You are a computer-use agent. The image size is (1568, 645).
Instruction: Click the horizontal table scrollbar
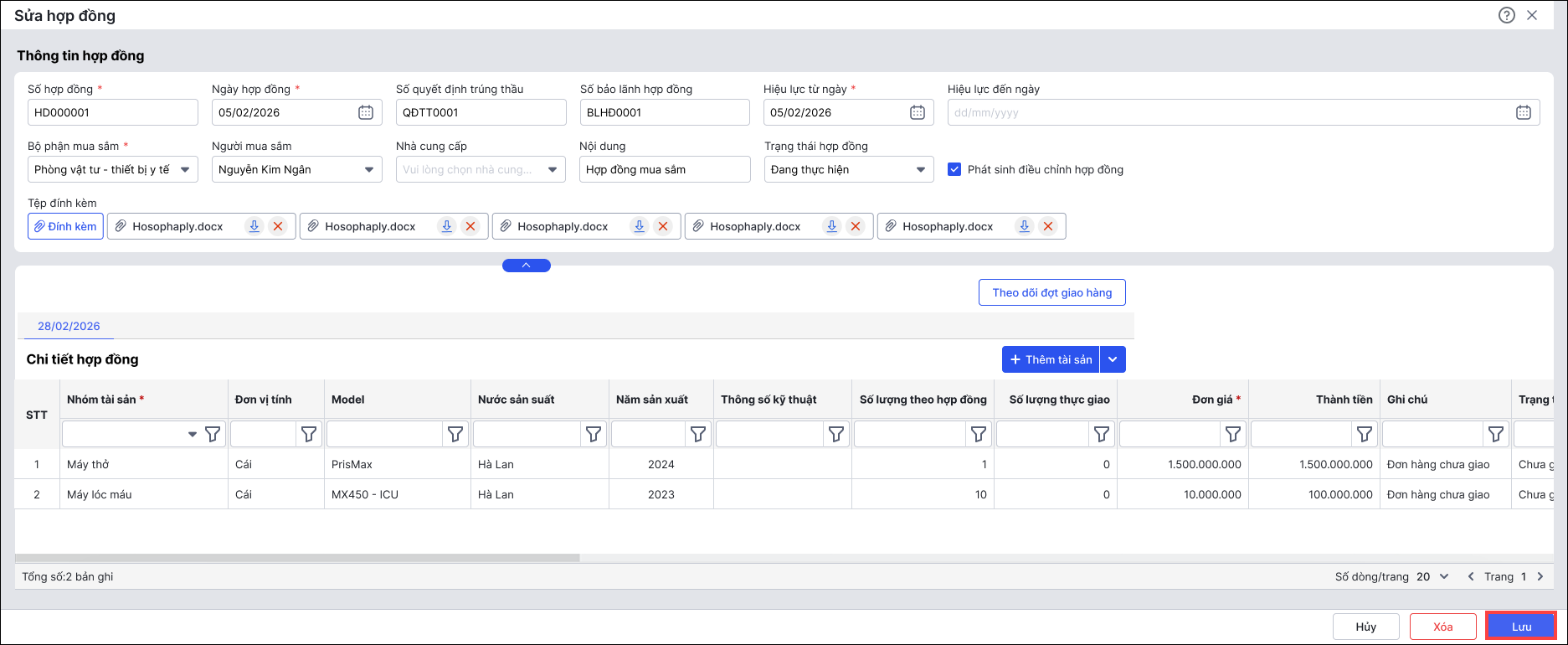[297, 557]
